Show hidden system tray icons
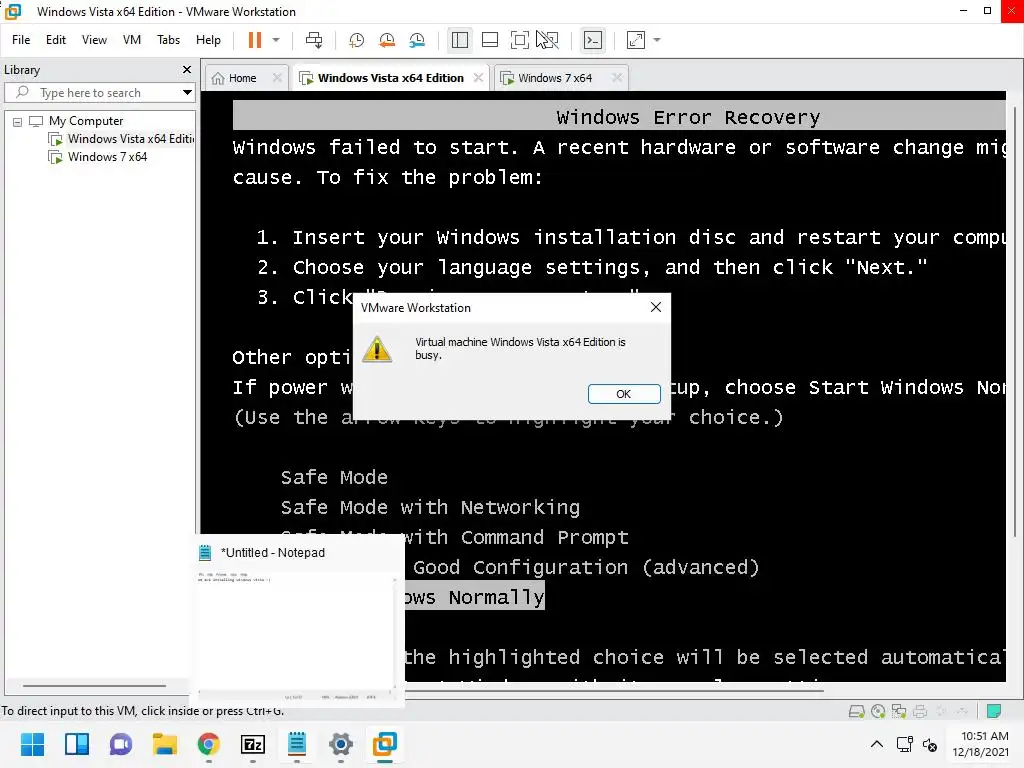Screen dimensions: 1024x768 (877, 744)
